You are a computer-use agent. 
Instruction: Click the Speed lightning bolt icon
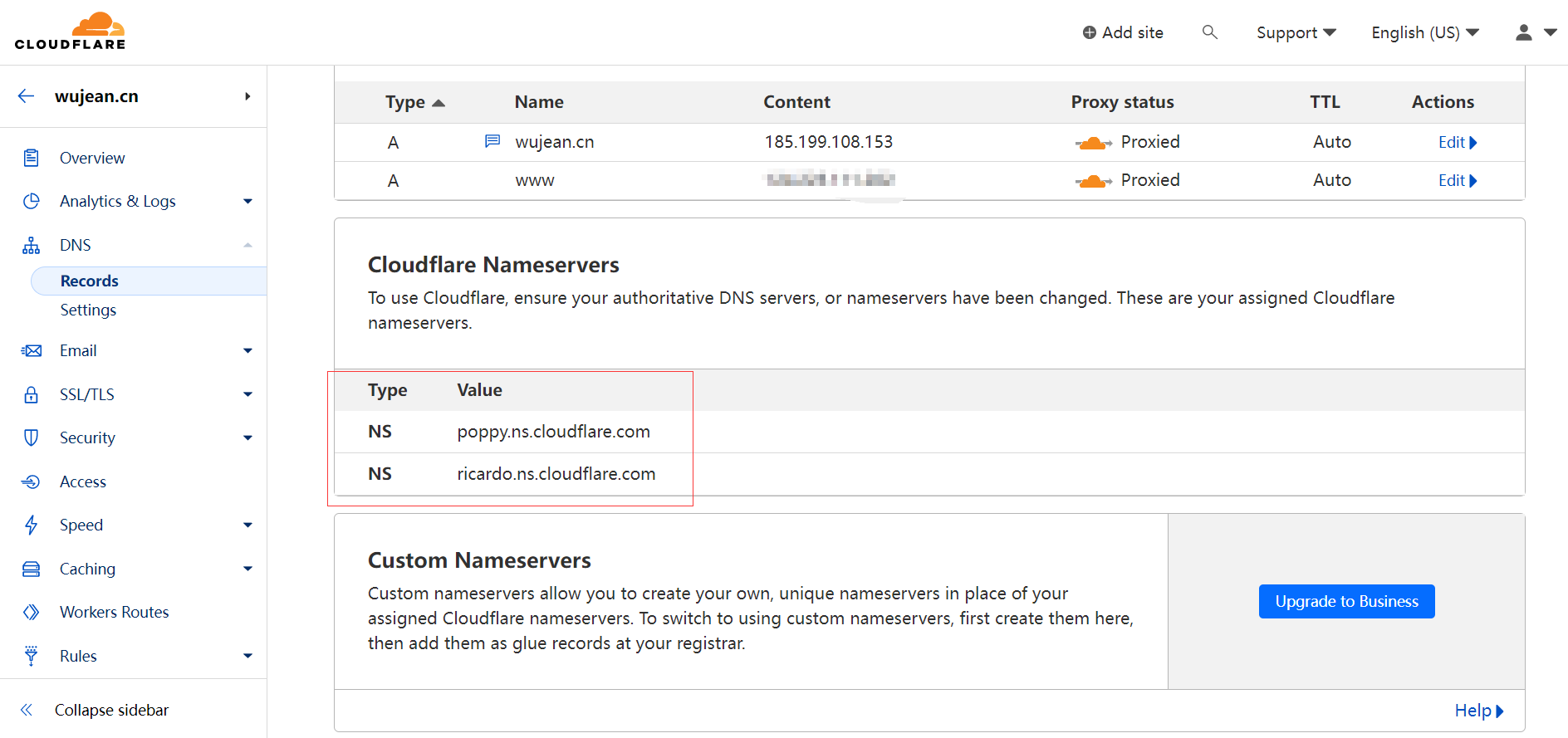(x=32, y=525)
